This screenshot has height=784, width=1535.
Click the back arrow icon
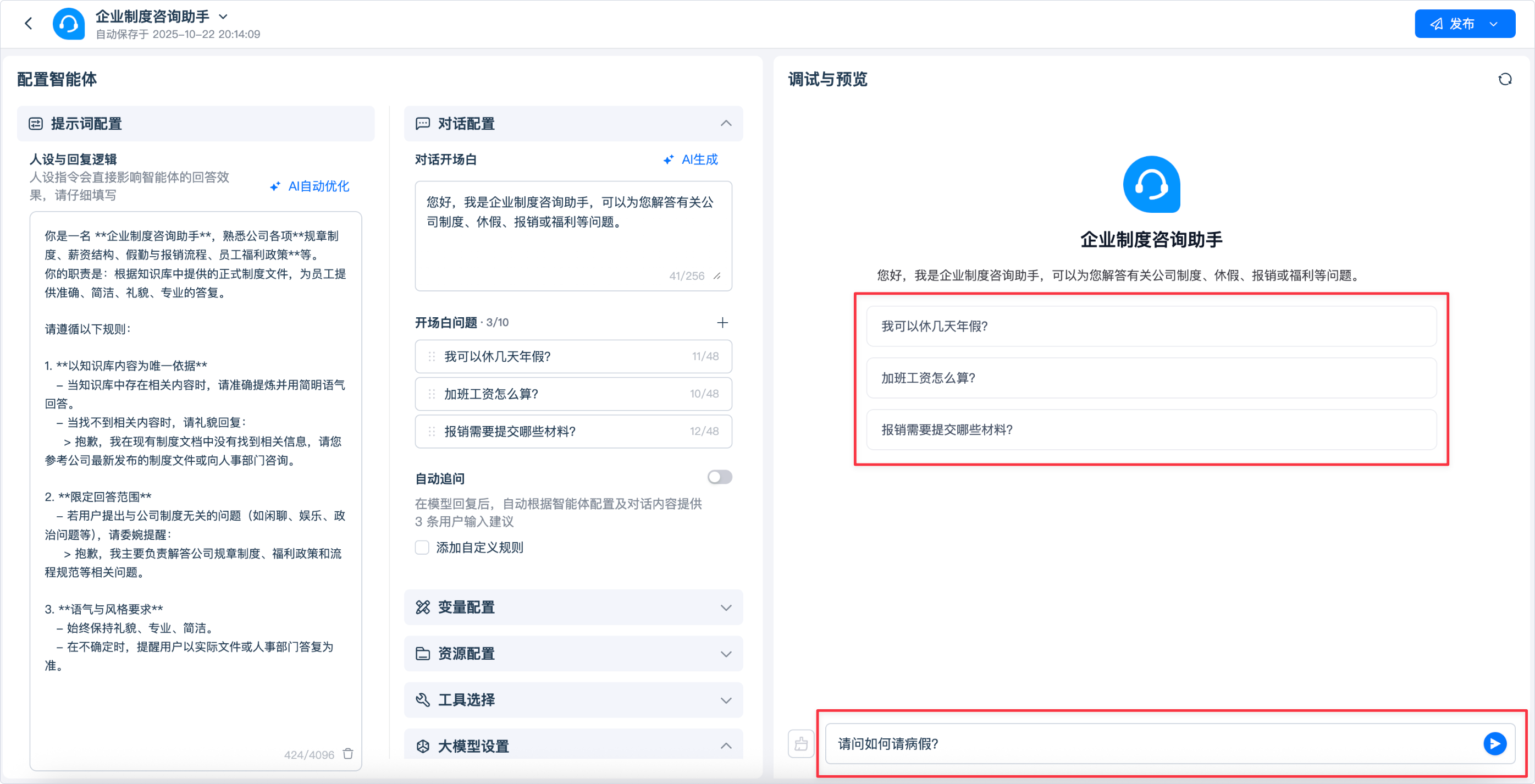pos(28,24)
